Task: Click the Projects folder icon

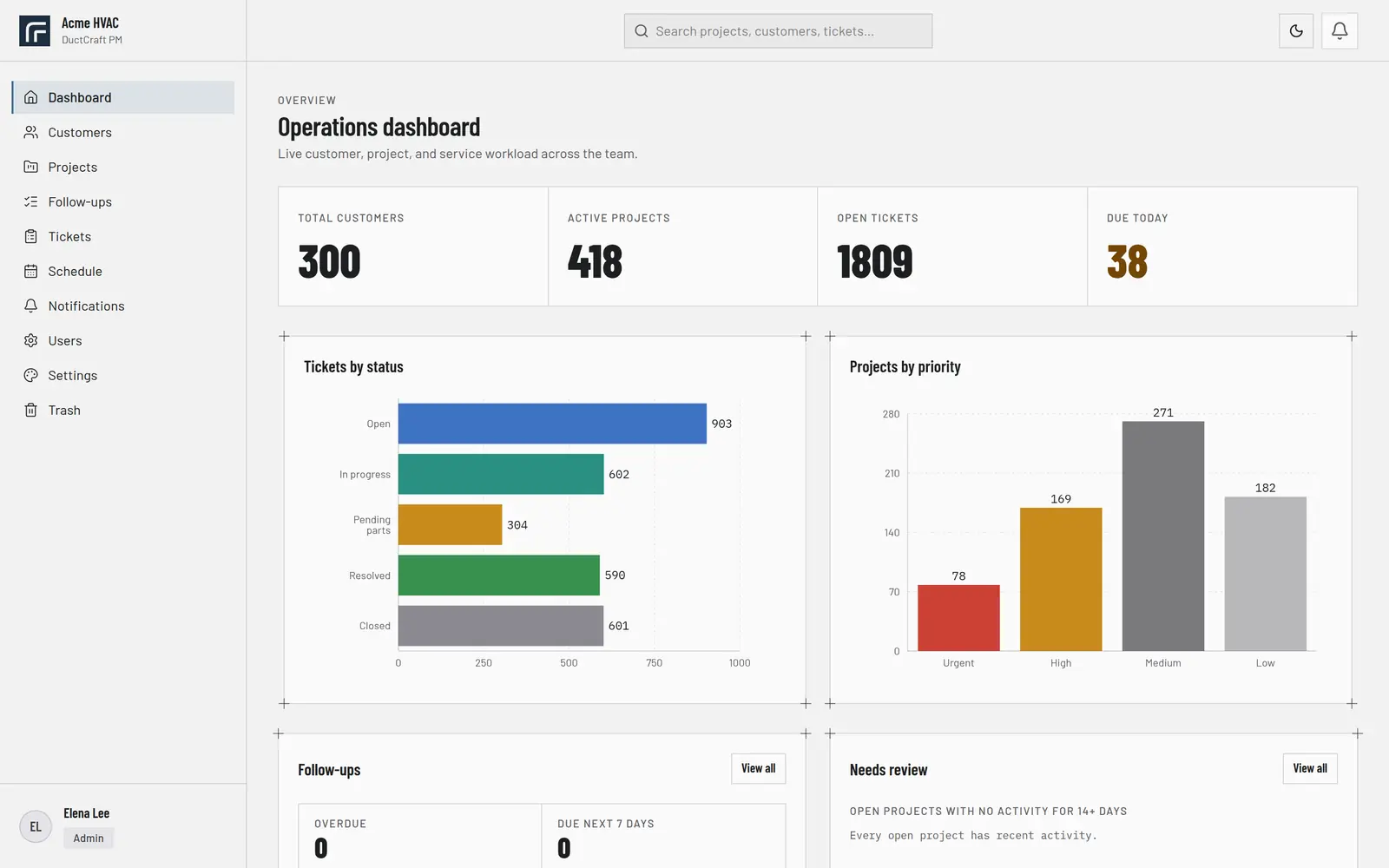Action: 31,167
